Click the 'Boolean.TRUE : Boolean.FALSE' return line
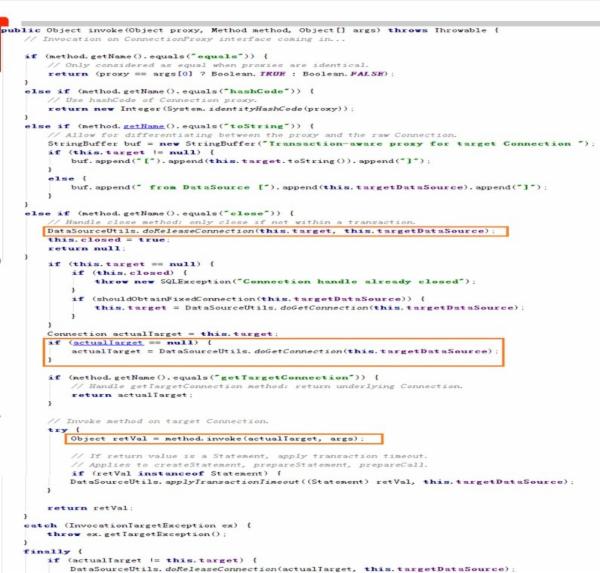 tap(220, 74)
